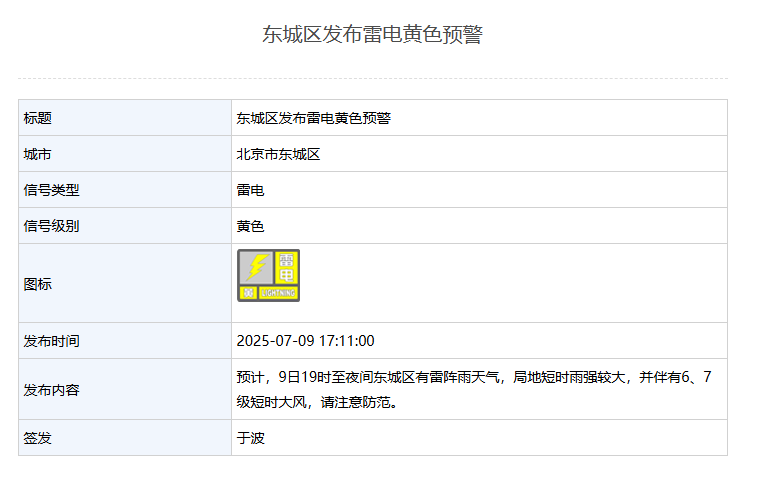Click the warning content text starting with 预计

tap(474, 389)
